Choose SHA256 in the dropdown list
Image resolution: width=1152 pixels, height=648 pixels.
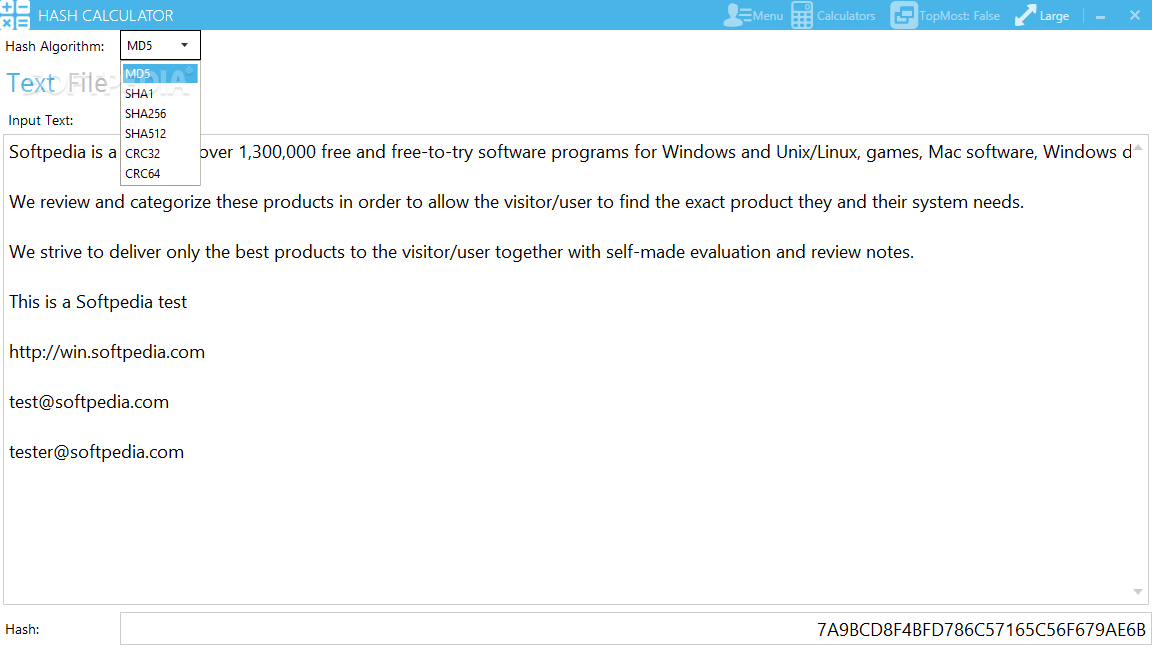[160, 113]
